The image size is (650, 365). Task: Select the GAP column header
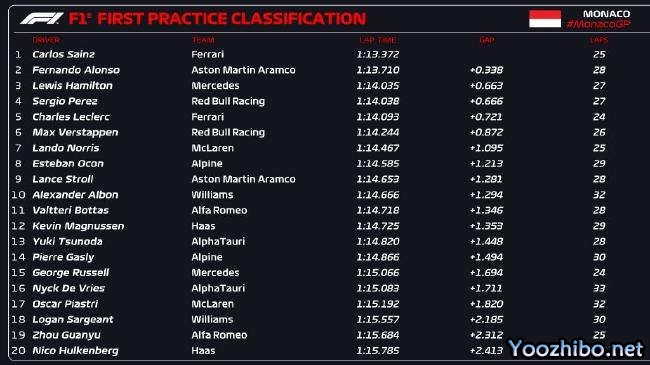(x=487, y=40)
